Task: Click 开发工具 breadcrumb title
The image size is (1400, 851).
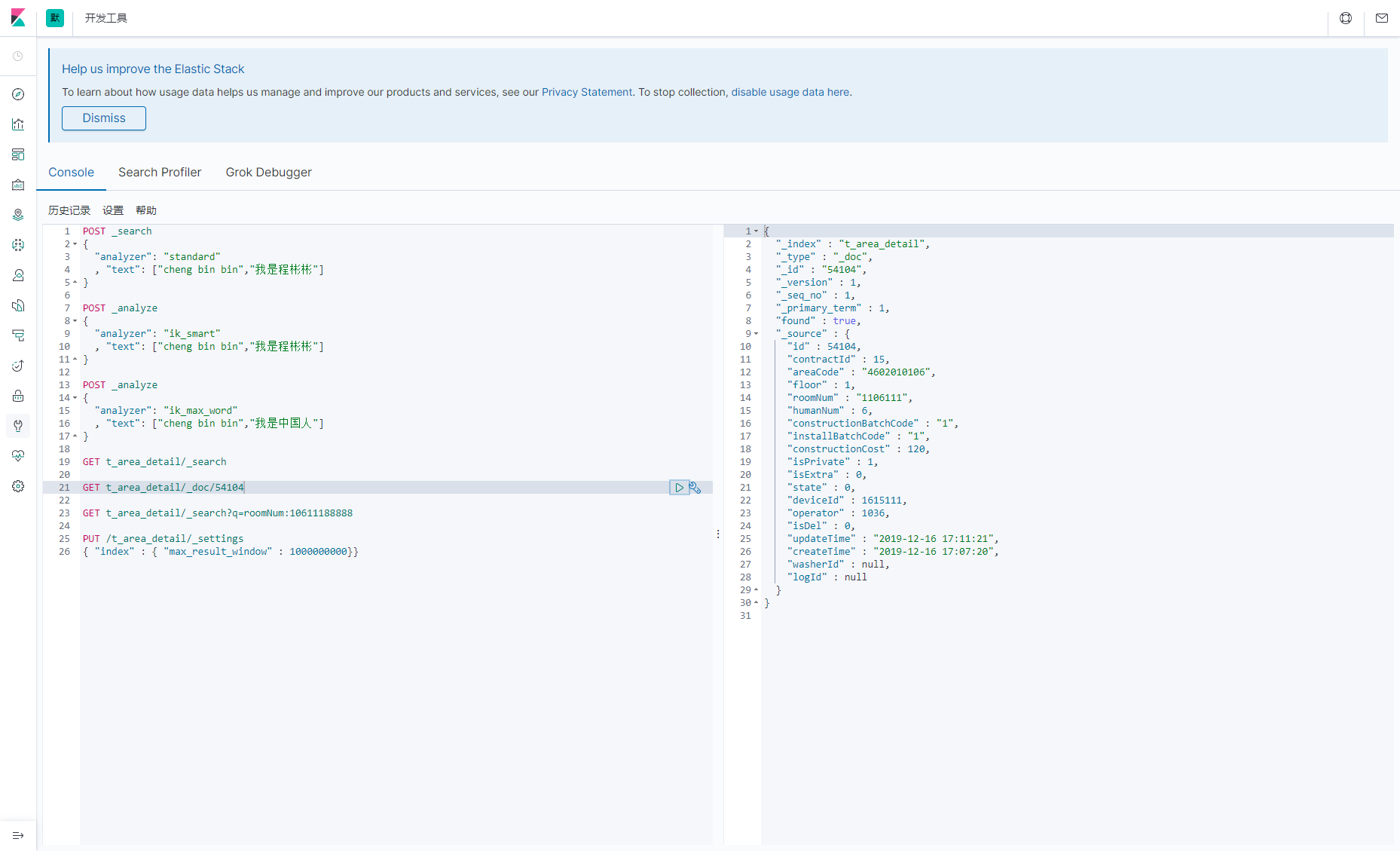Action: (x=106, y=18)
